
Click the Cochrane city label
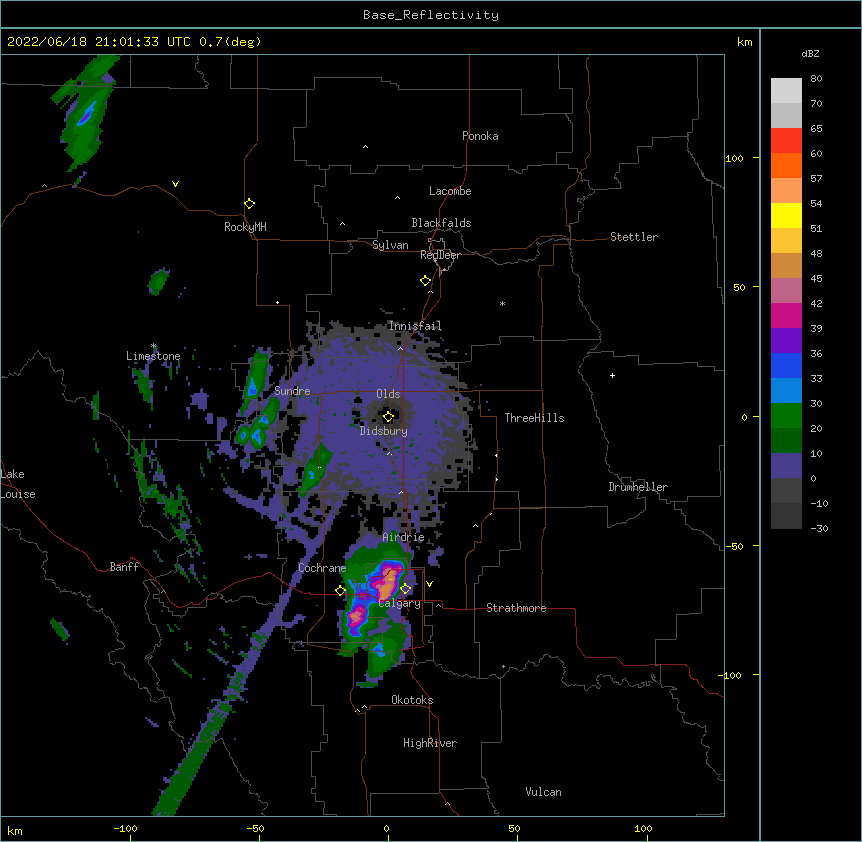click(322, 568)
